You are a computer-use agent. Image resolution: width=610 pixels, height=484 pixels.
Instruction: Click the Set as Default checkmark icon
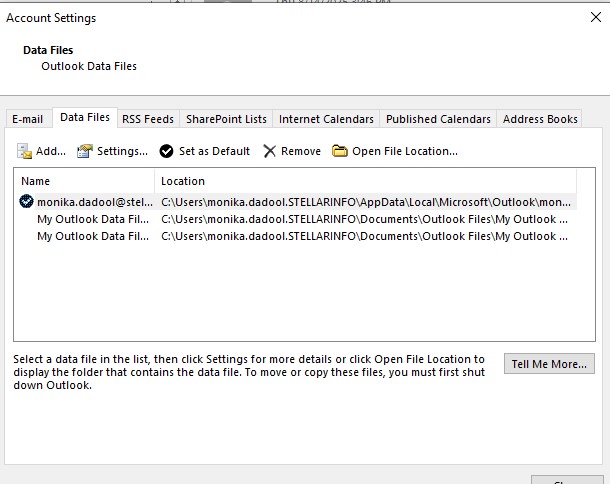pos(166,151)
